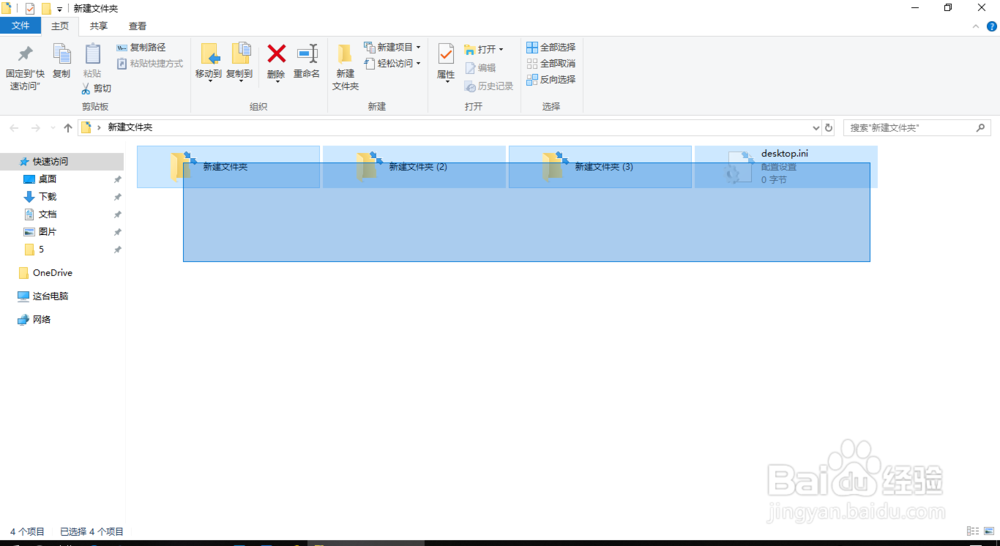Click the red Delete (删除) icon
1000x546 pixels.
coord(276,54)
